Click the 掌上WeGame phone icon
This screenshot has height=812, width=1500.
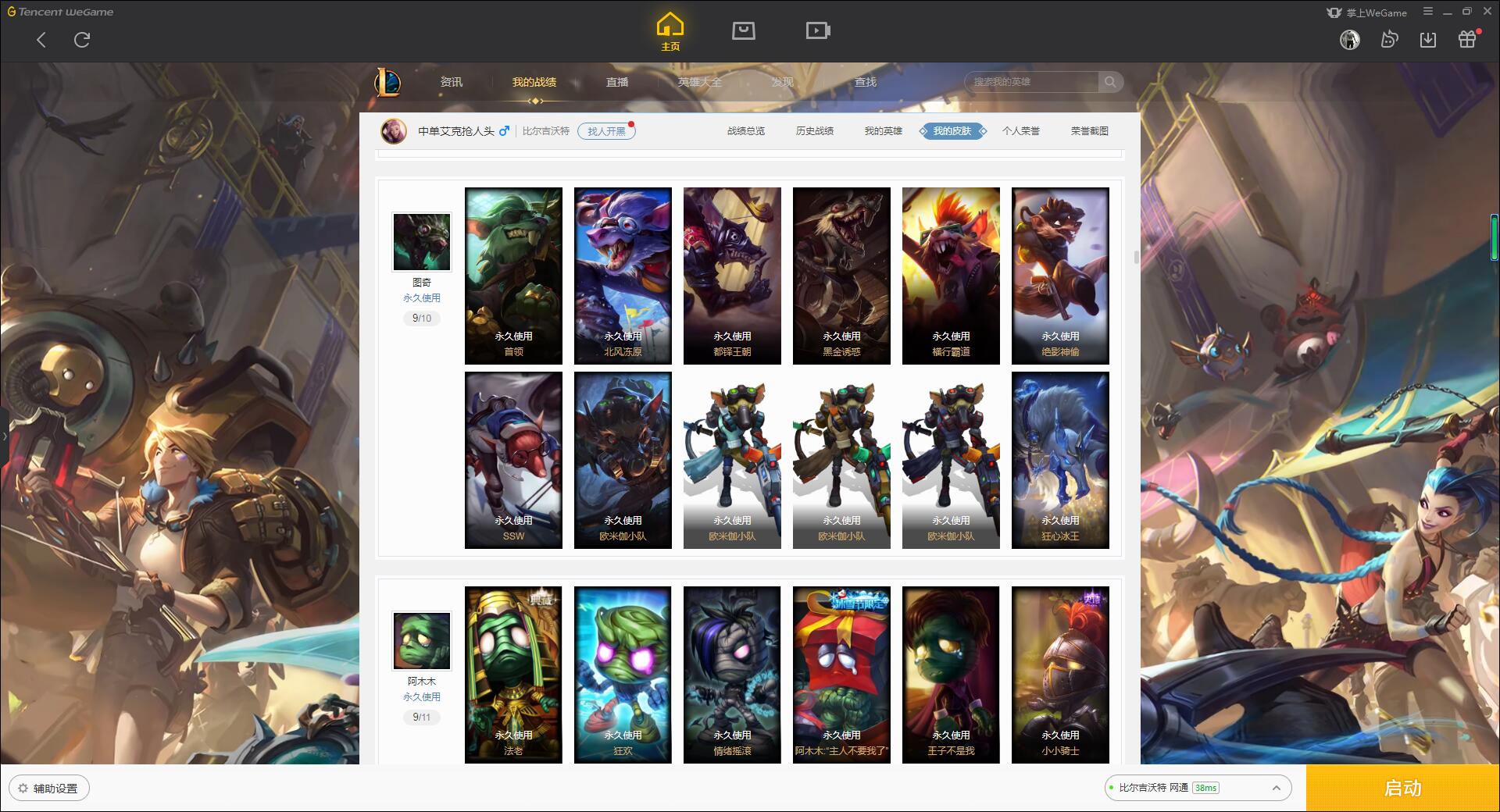(x=1334, y=12)
